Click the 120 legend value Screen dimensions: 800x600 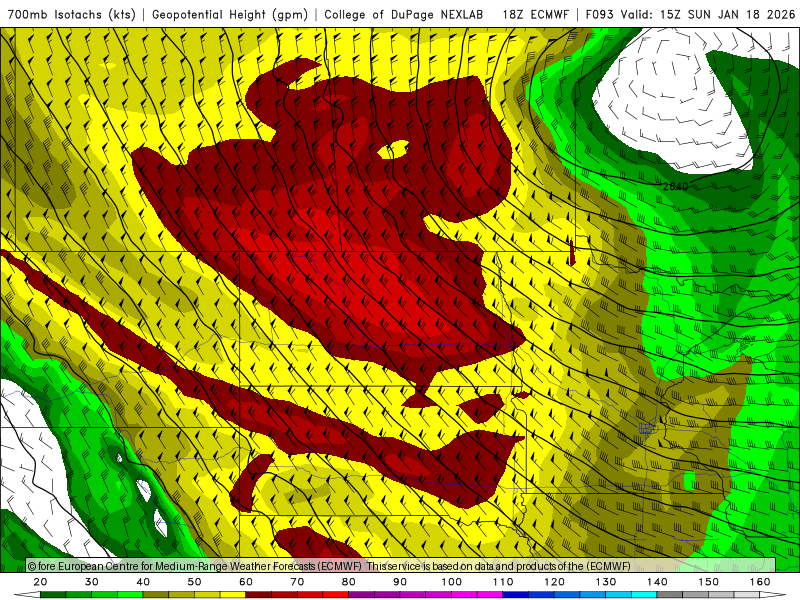(x=555, y=582)
